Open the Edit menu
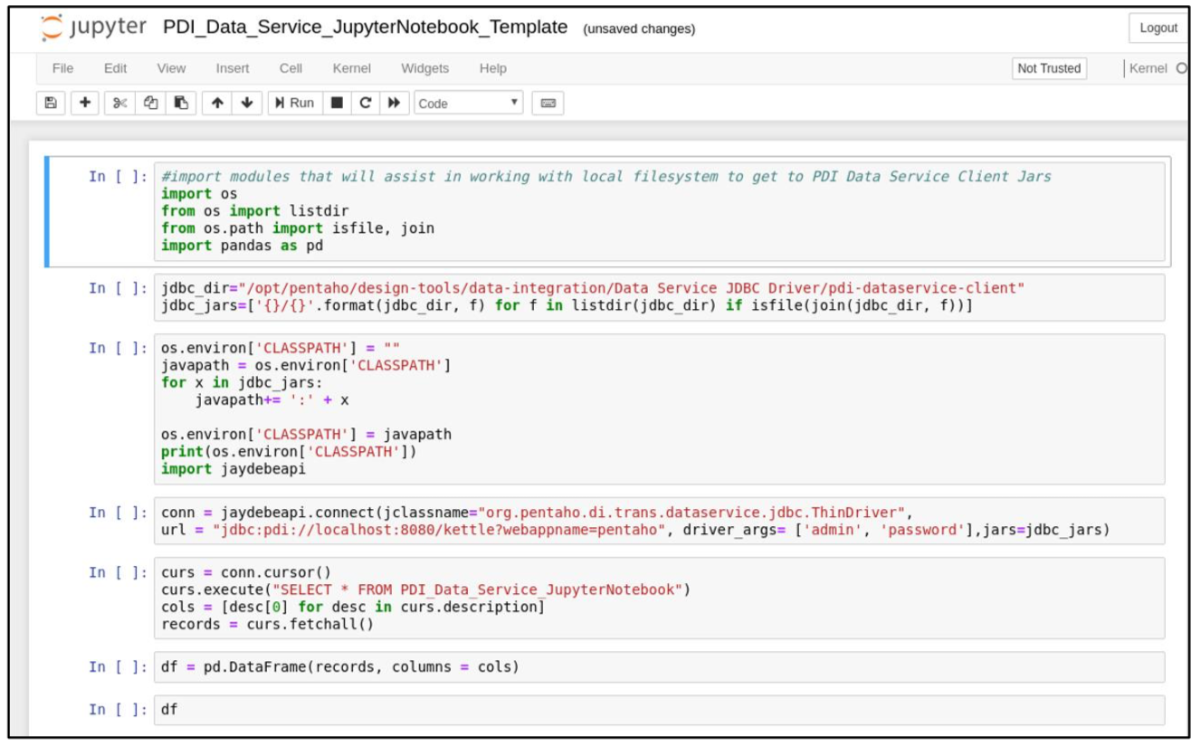Screen dimensions: 1198x746 (115, 68)
